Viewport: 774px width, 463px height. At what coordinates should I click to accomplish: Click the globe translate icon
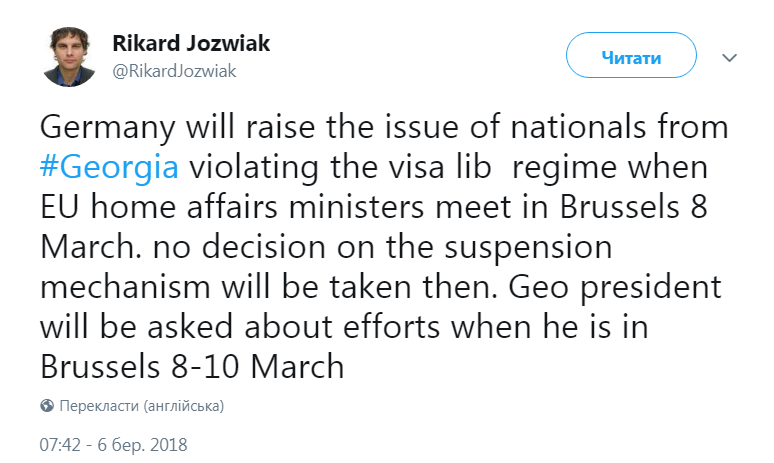pos(47,407)
